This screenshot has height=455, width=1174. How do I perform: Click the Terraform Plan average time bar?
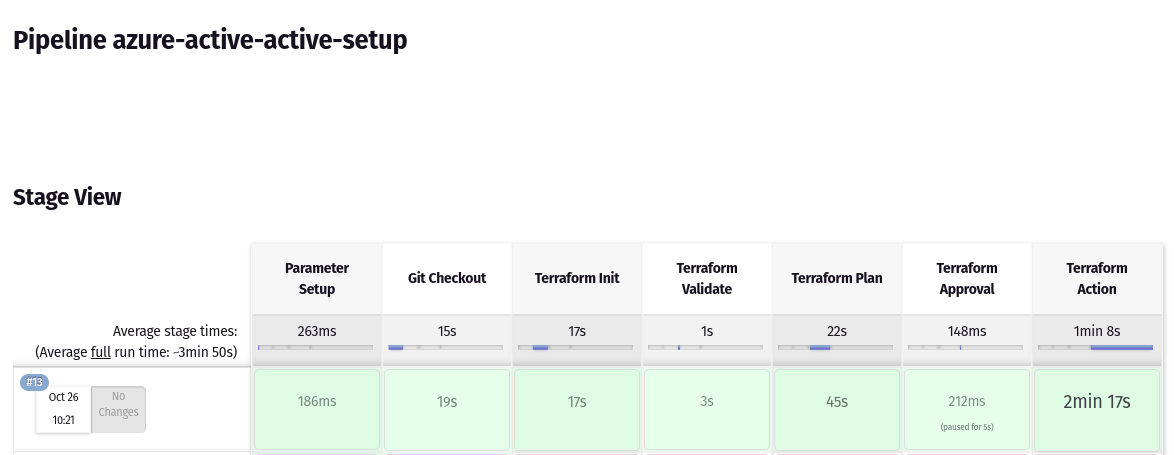point(837,347)
